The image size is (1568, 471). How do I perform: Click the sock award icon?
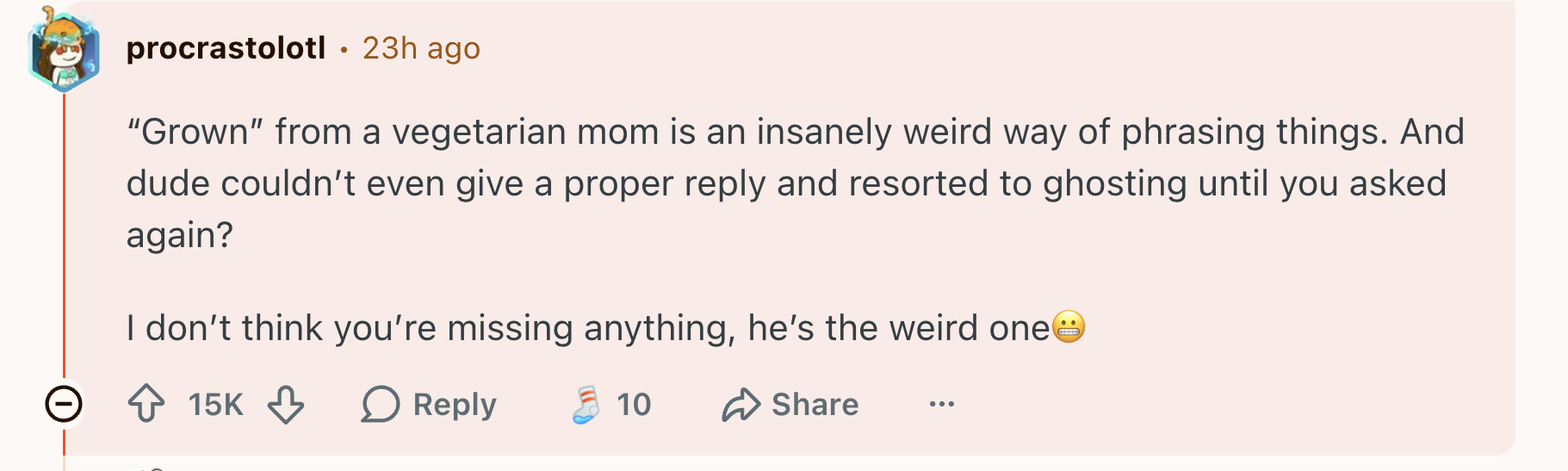586,404
